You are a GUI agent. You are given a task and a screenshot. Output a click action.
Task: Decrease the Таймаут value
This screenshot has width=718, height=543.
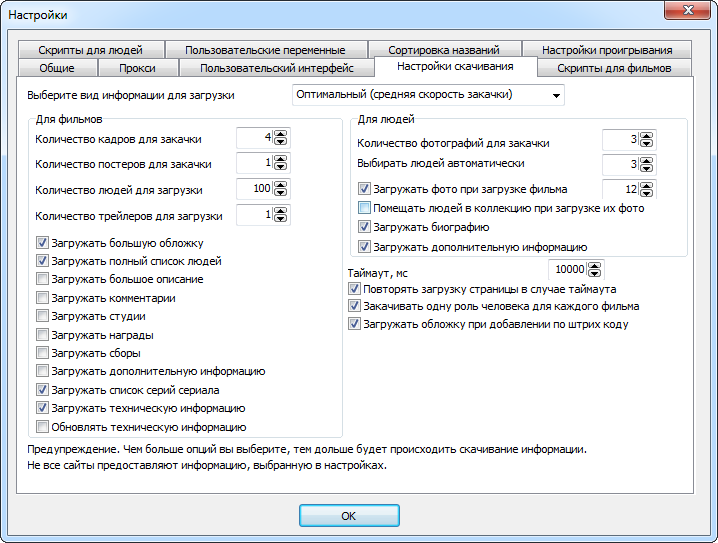594,273
